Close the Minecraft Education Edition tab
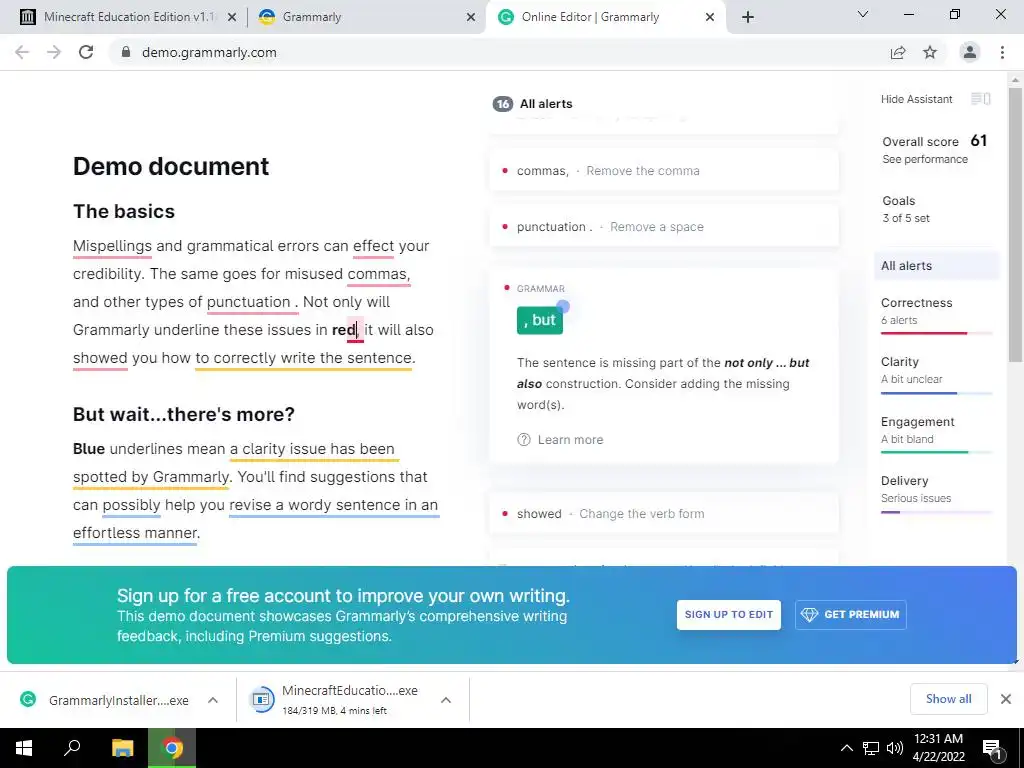The image size is (1024, 768). click(x=232, y=18)
